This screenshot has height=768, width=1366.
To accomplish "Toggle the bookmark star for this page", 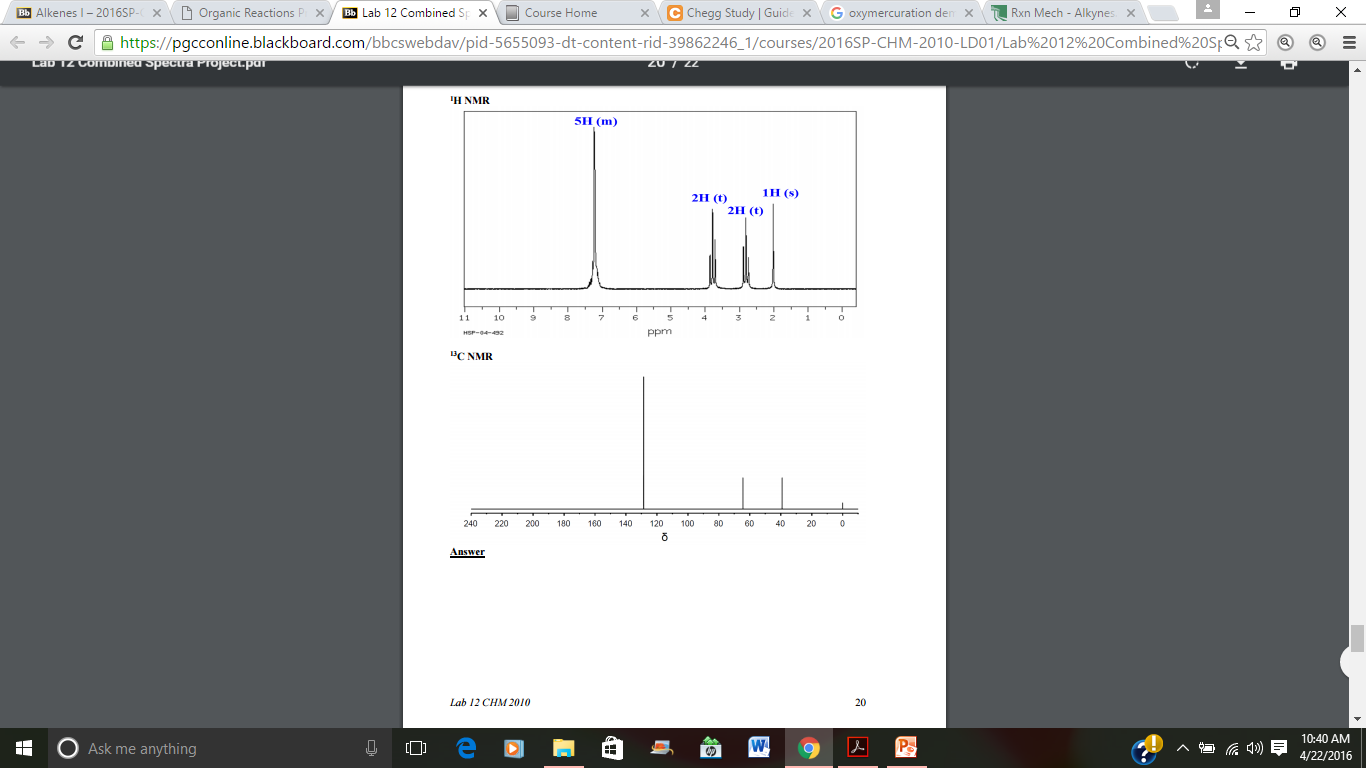I will 1254,42.
